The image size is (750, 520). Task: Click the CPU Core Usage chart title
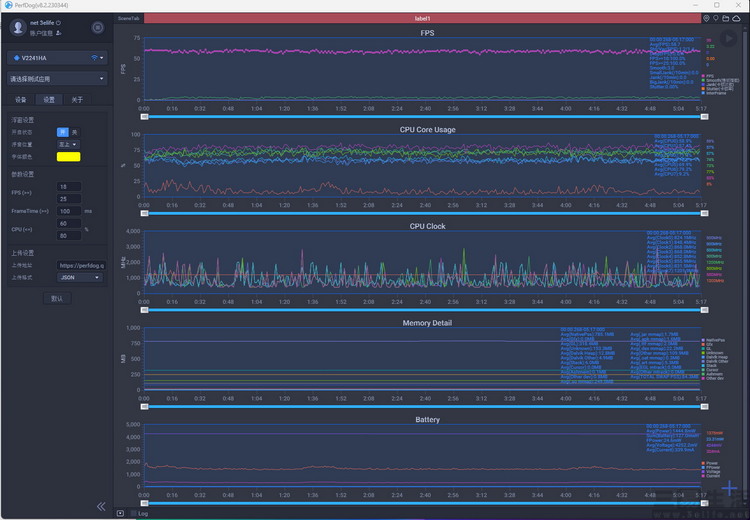428,130
